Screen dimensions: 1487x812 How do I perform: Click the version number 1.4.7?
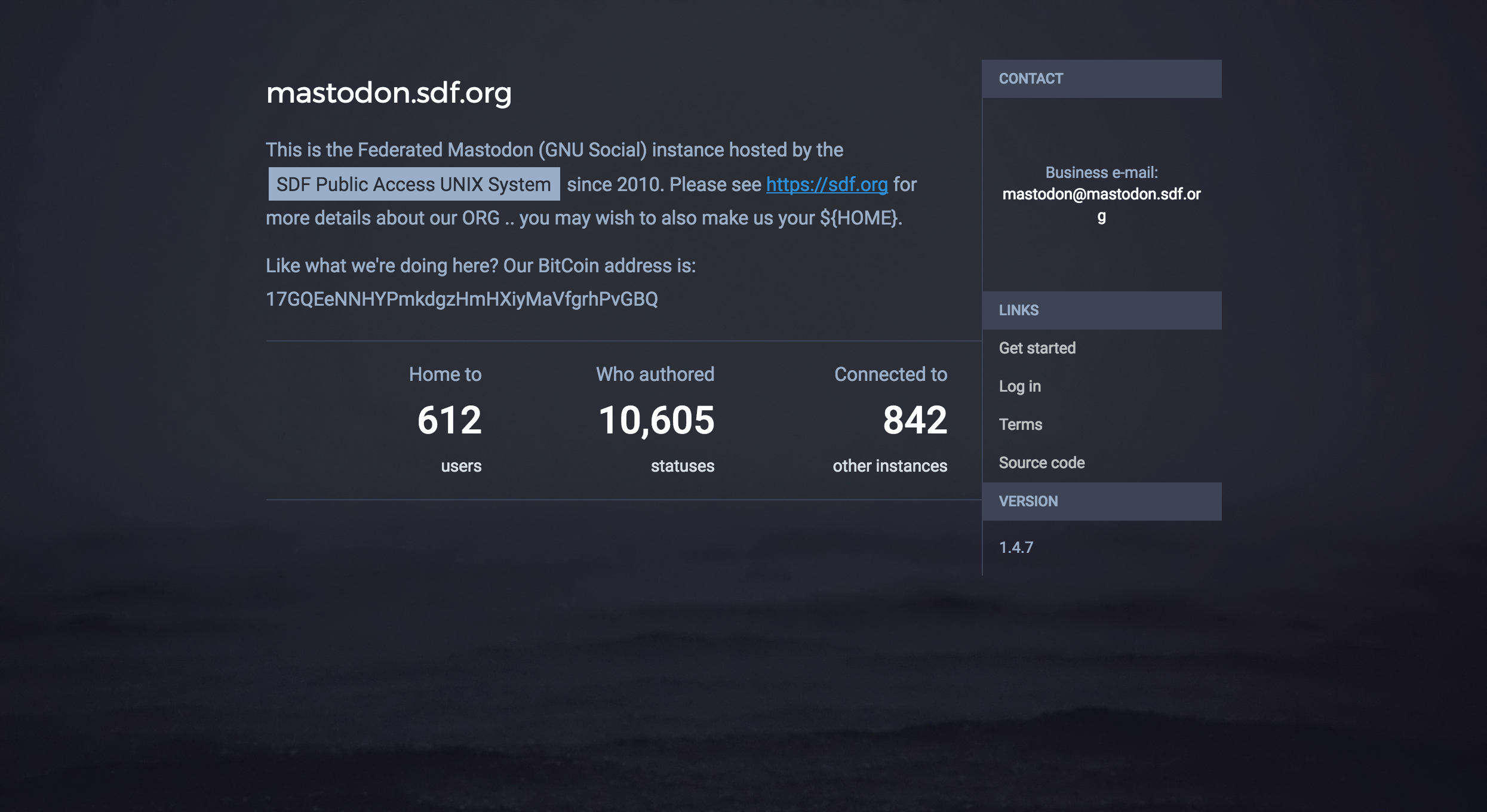point(1016,548)
